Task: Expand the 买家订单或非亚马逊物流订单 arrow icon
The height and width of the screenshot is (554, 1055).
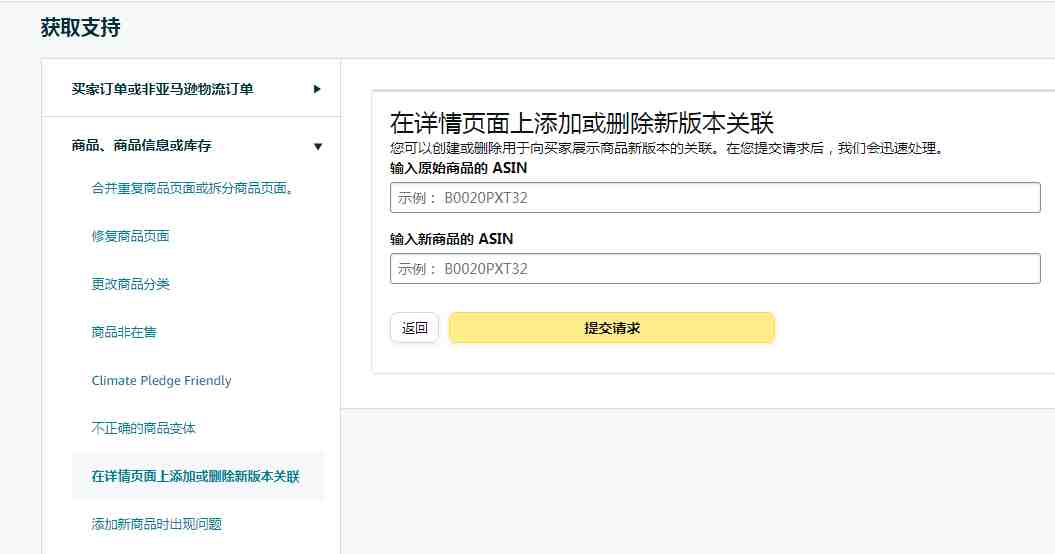Action: (x=317, y=89)
